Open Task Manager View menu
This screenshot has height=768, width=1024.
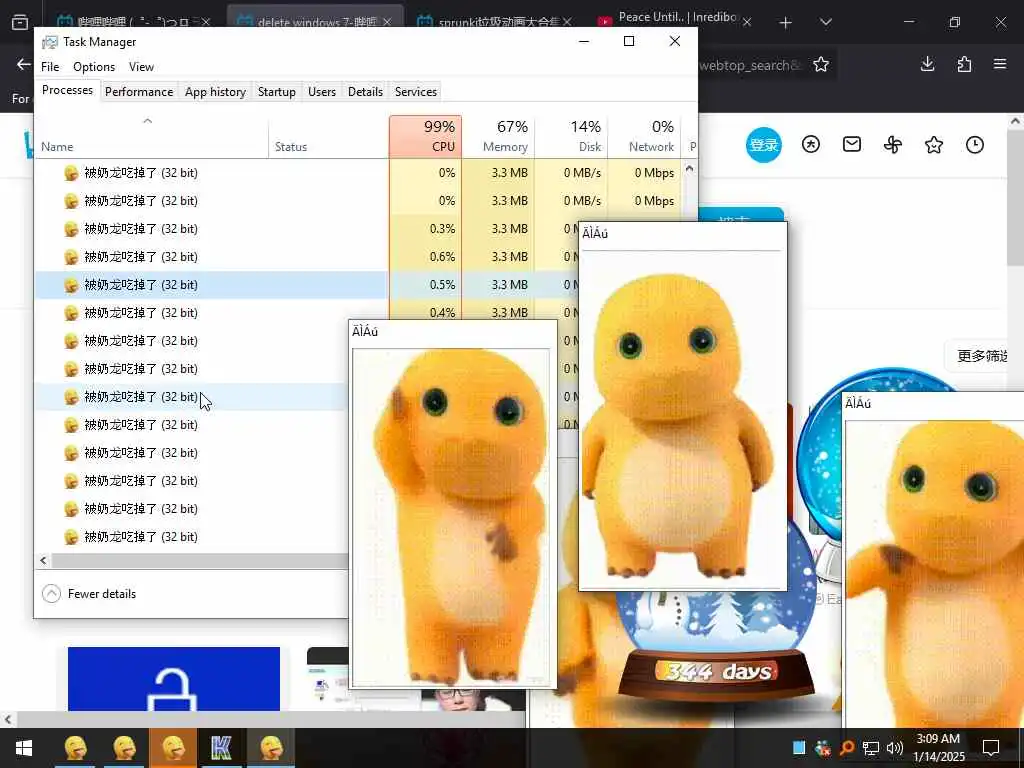[141, 67]
